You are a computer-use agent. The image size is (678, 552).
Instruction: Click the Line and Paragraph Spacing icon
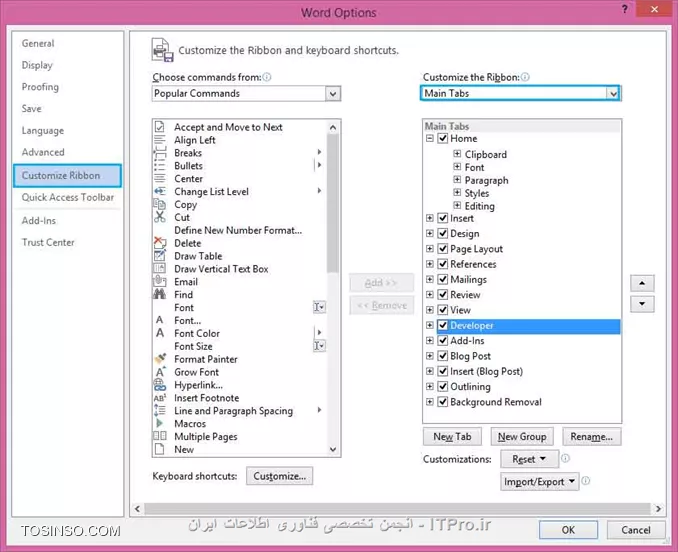pos(160,410)
